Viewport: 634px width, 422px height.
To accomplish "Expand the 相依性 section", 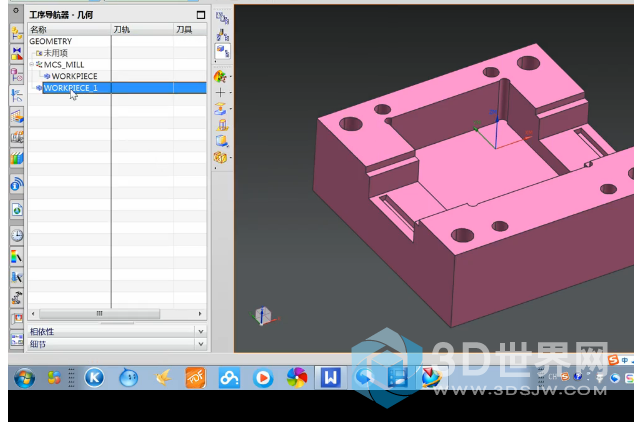I will coord(201,331).
